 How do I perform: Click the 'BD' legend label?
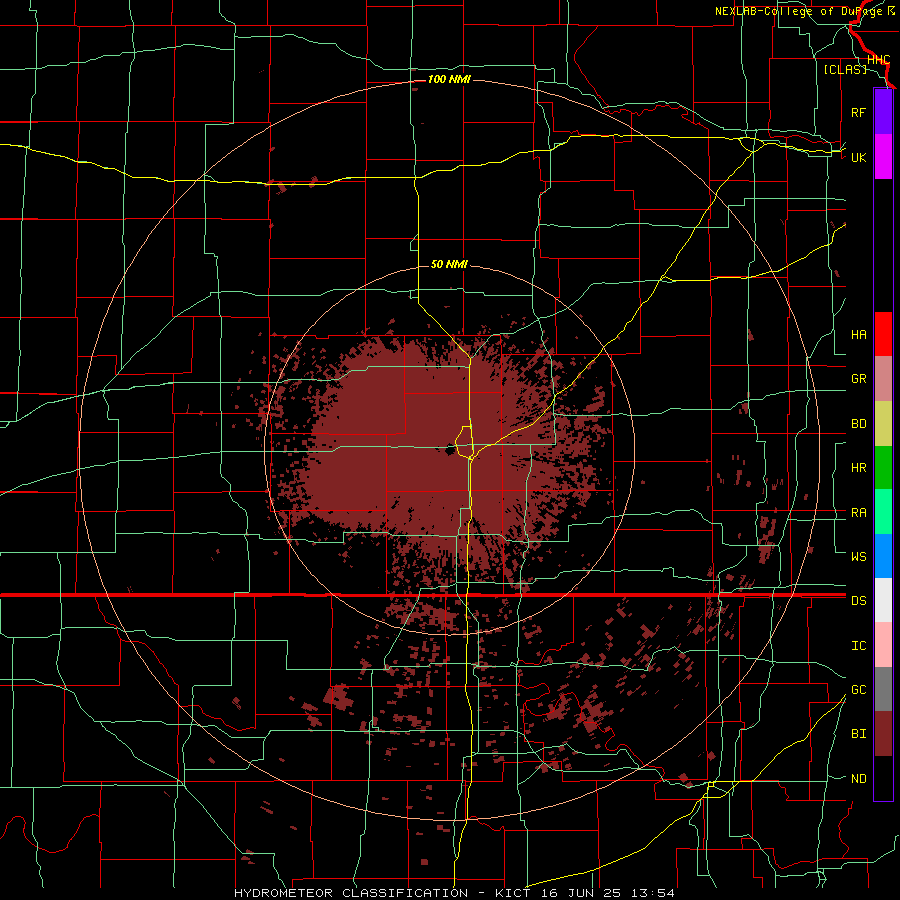pos(859,424)
